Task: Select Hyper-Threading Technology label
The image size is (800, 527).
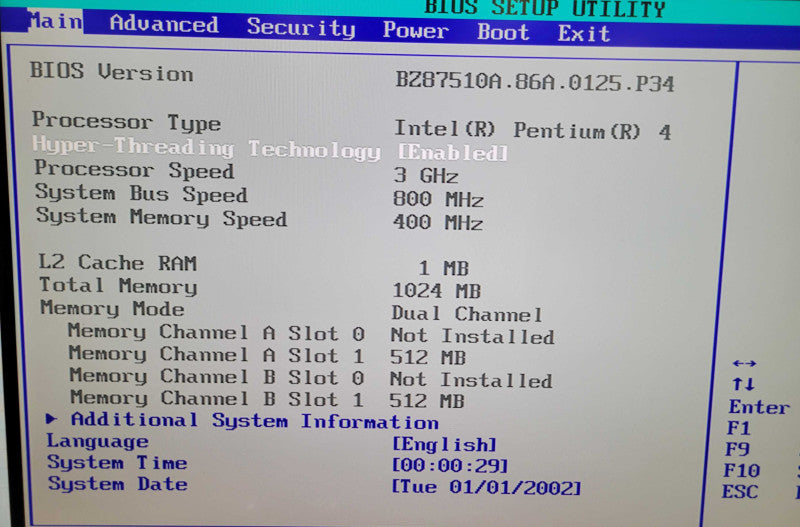Action: (x=207, y=148)
